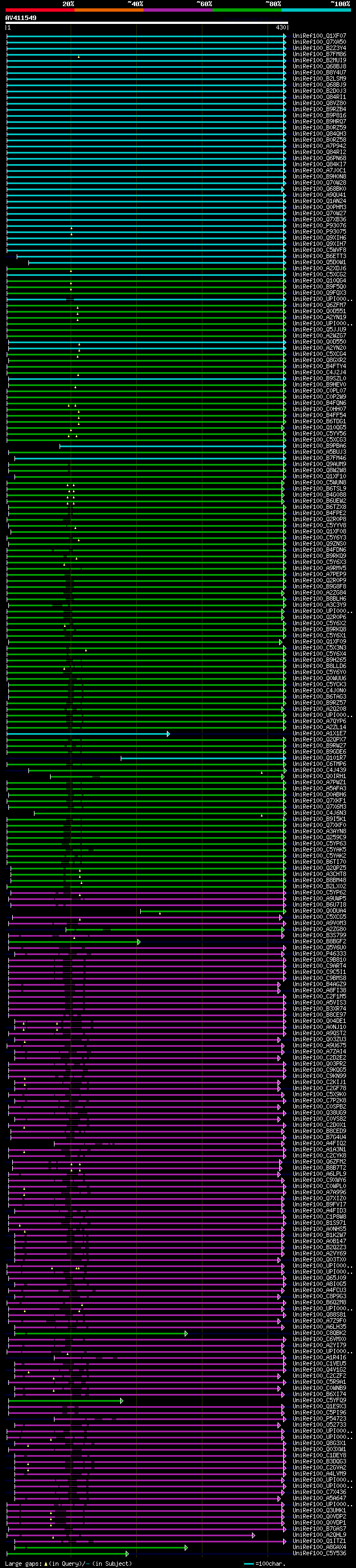
Task: Open hit UniRef100_B2MUI9
Action: pyautogui.click(x=319, y=60)
